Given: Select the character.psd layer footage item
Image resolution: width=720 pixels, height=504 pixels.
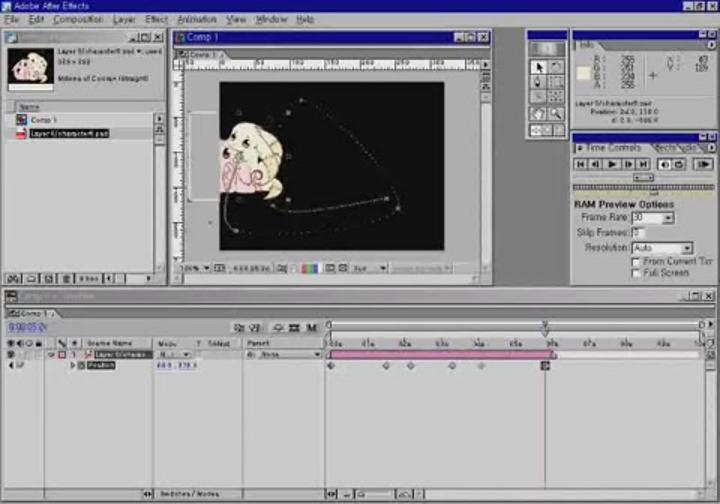Looking at the screenshot, I should [69, 134].
